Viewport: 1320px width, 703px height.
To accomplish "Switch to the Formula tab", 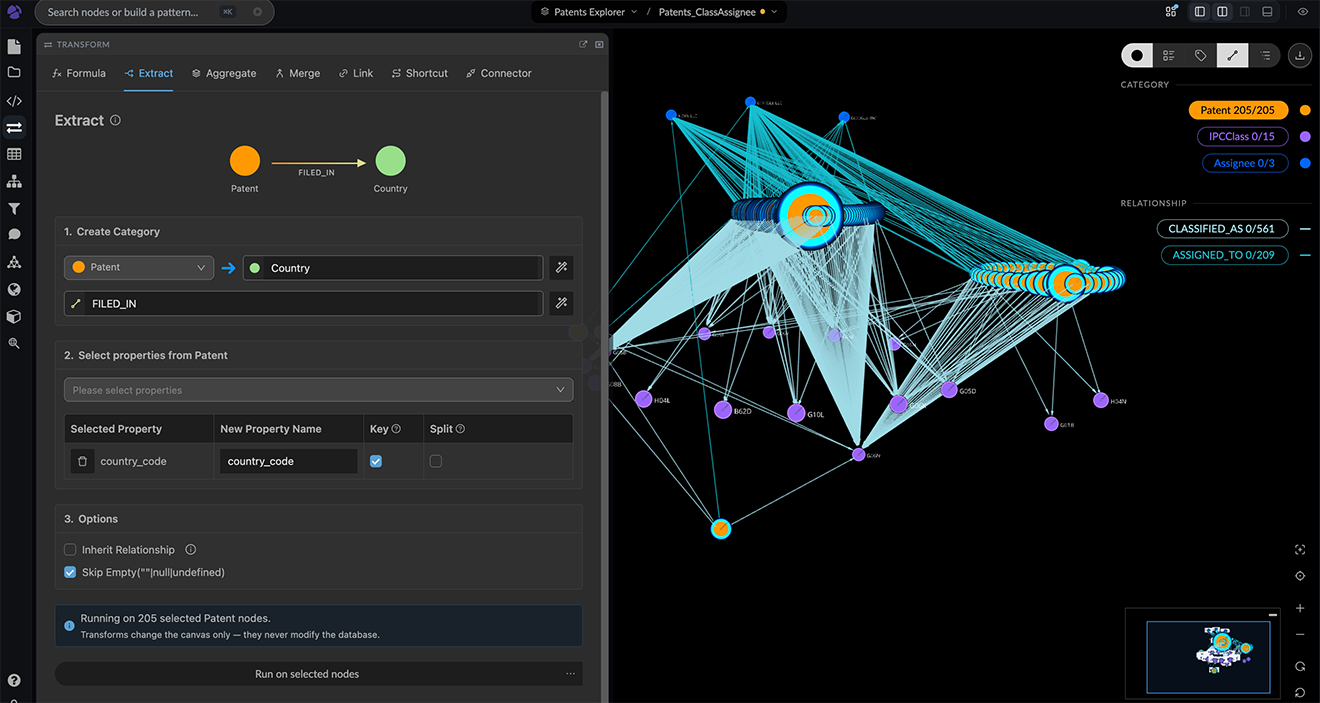I will click(x=78, y=73).
